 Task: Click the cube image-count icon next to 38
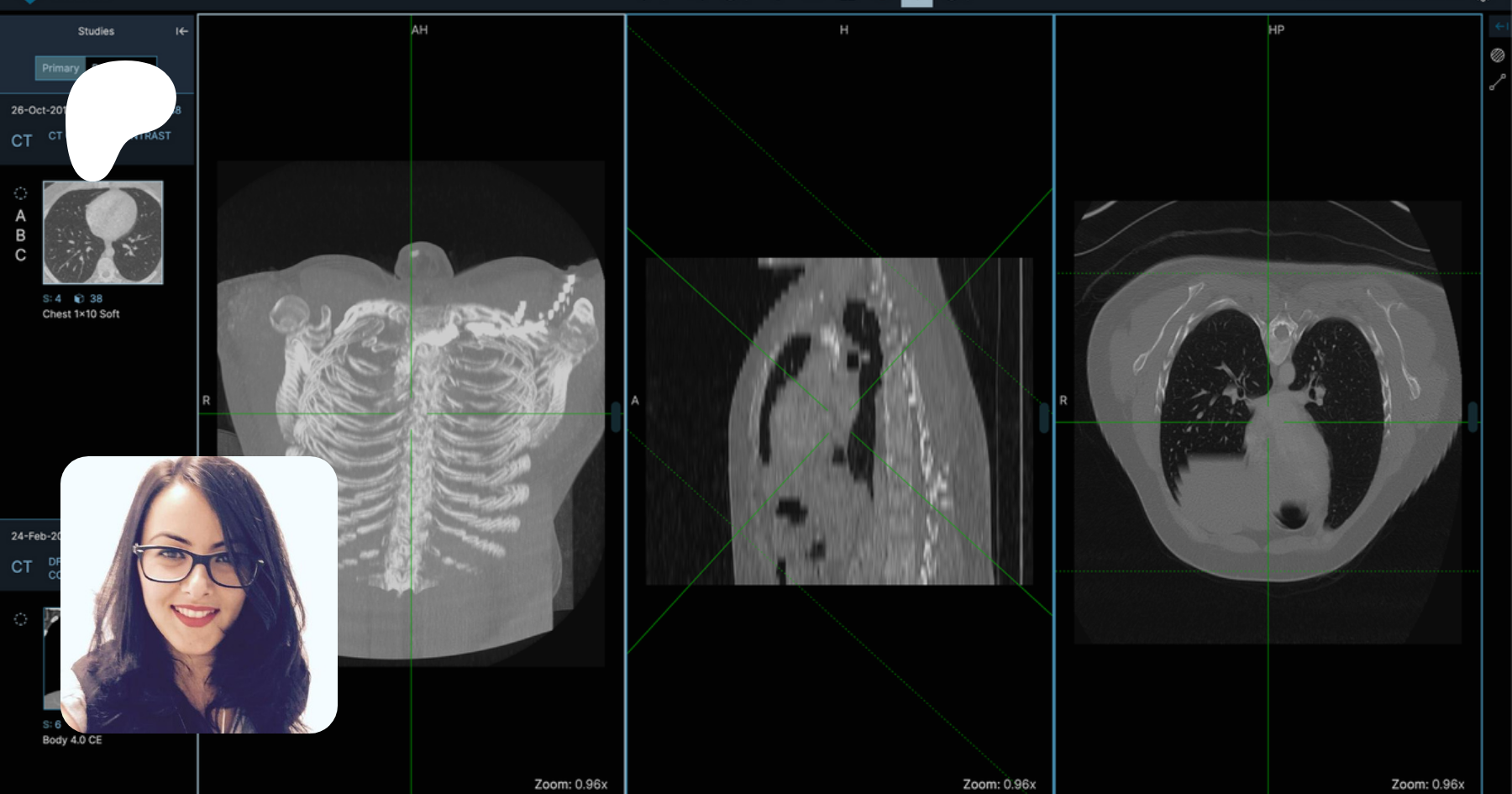click(x=79, y=298)
